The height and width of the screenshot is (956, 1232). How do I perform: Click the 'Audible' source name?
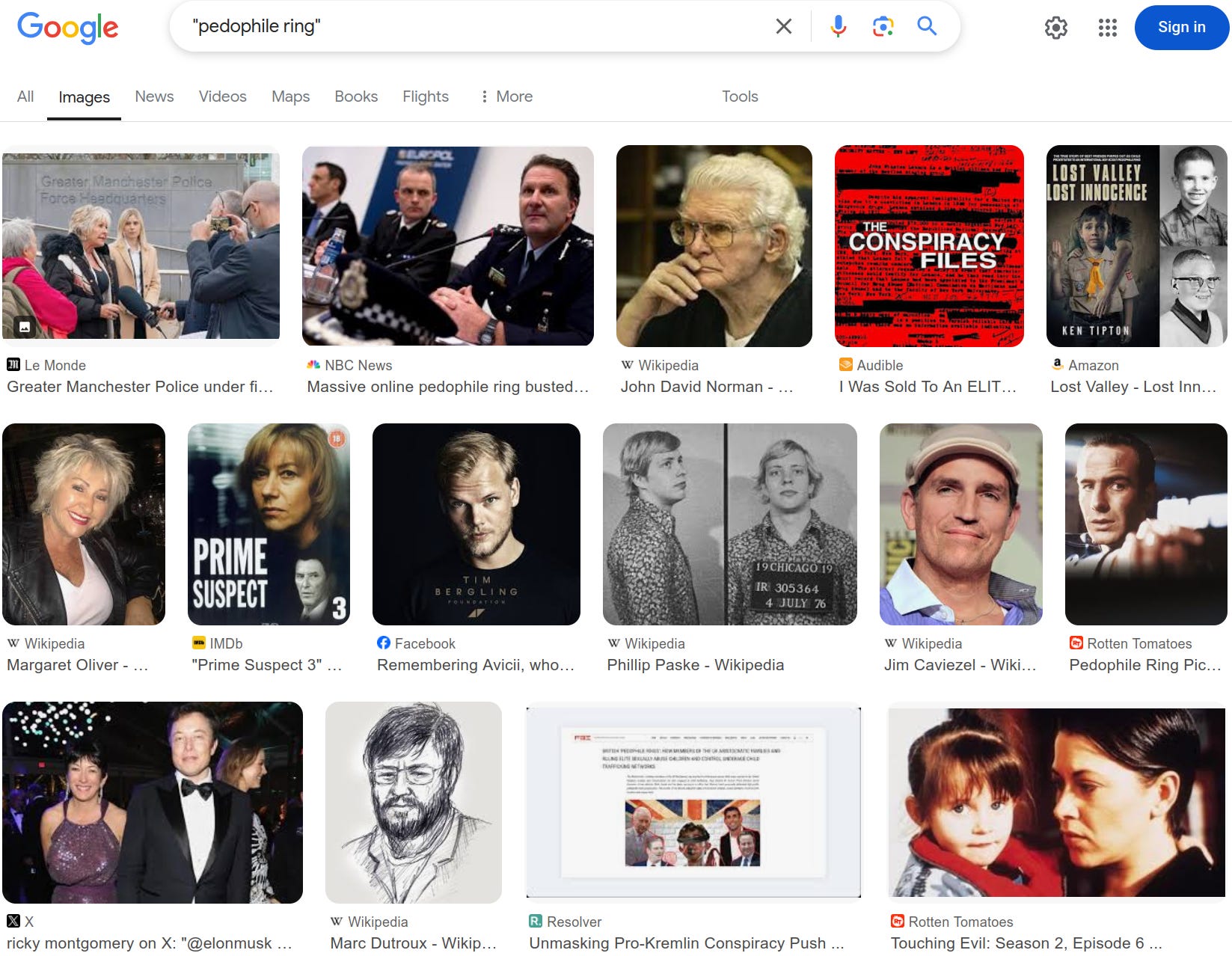point(880,365)
